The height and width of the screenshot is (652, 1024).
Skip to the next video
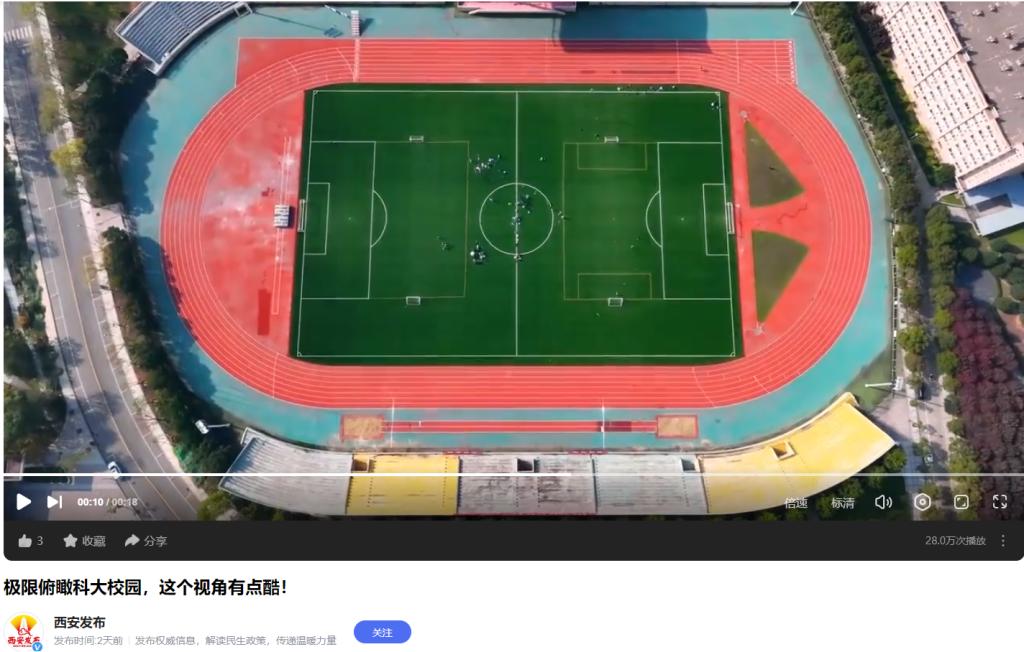pos(55,502)
